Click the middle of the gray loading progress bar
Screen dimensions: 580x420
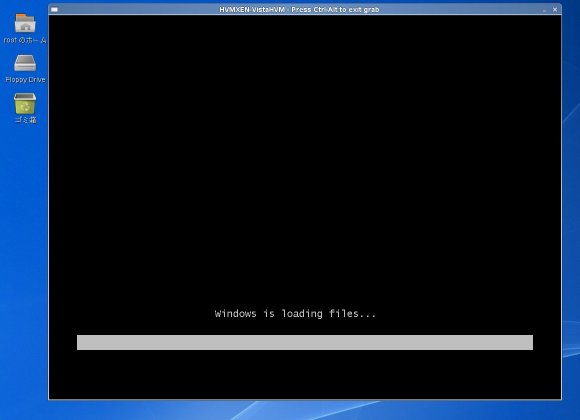click(305, 342)
